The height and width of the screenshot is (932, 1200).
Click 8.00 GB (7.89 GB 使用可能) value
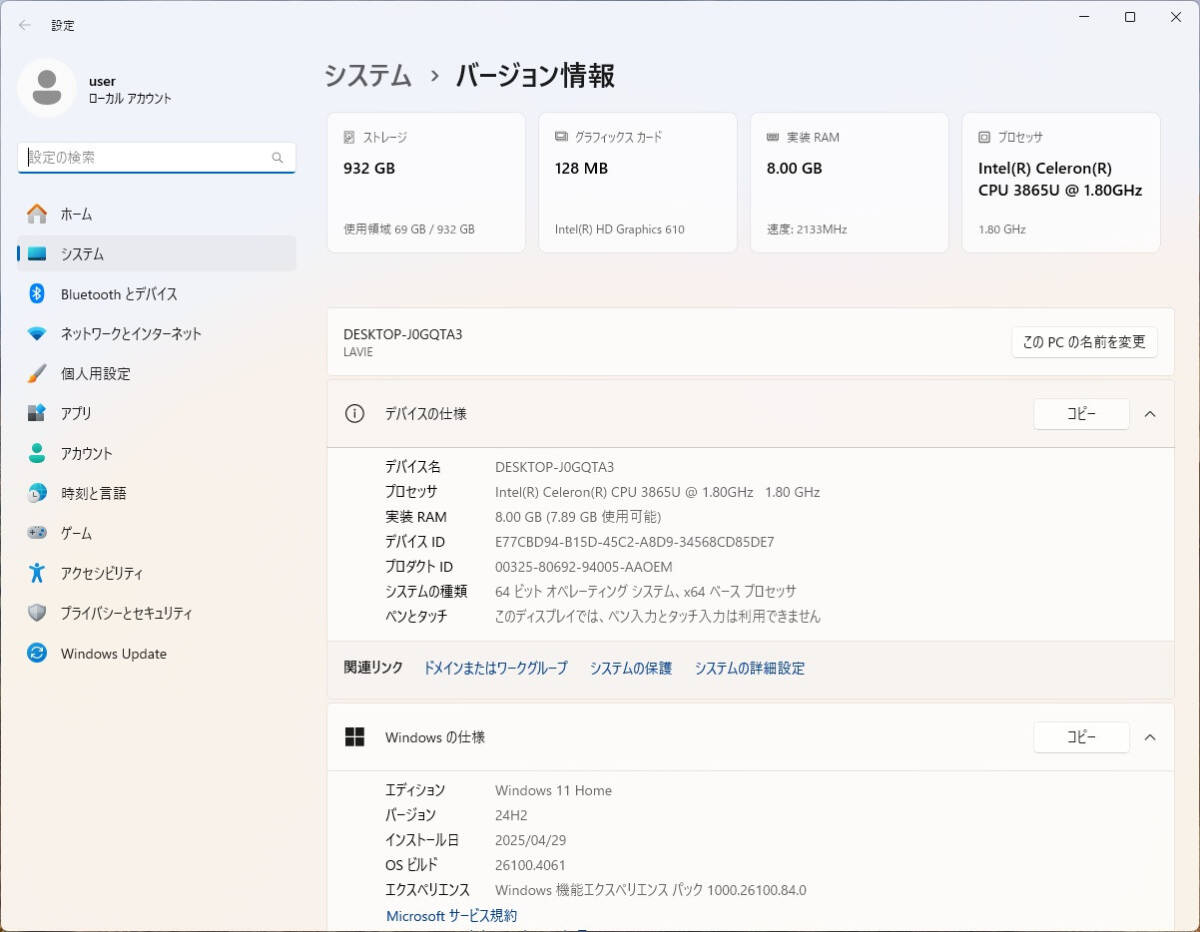coord(578,517)
